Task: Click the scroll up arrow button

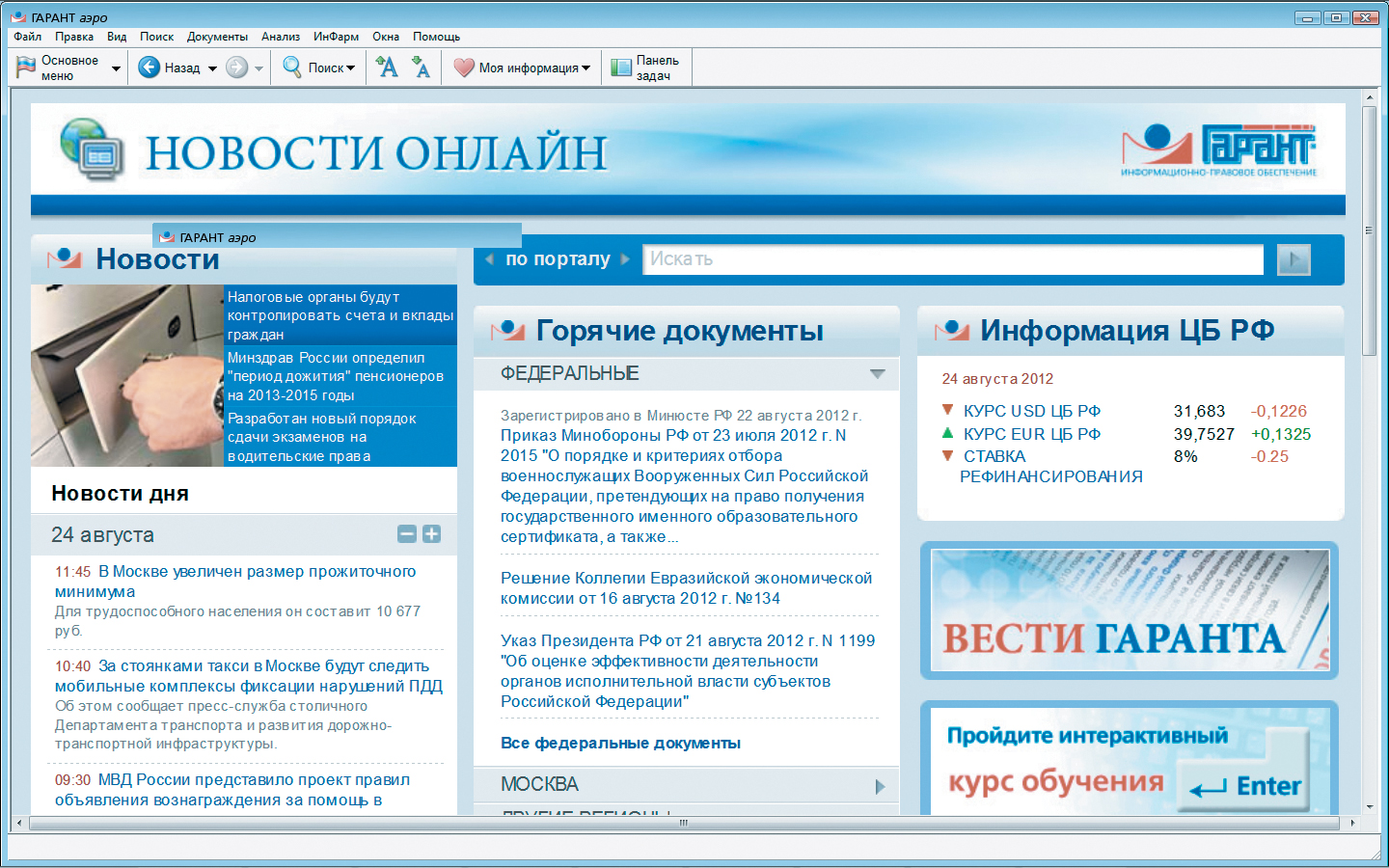Action: (1369, 97)
